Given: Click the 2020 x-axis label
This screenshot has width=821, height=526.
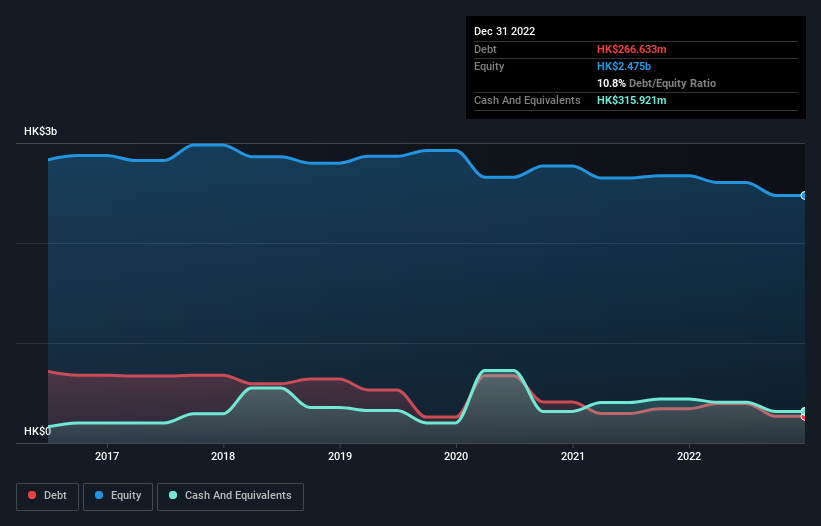Looking at the screenshot, I should [x=456, y=456].
